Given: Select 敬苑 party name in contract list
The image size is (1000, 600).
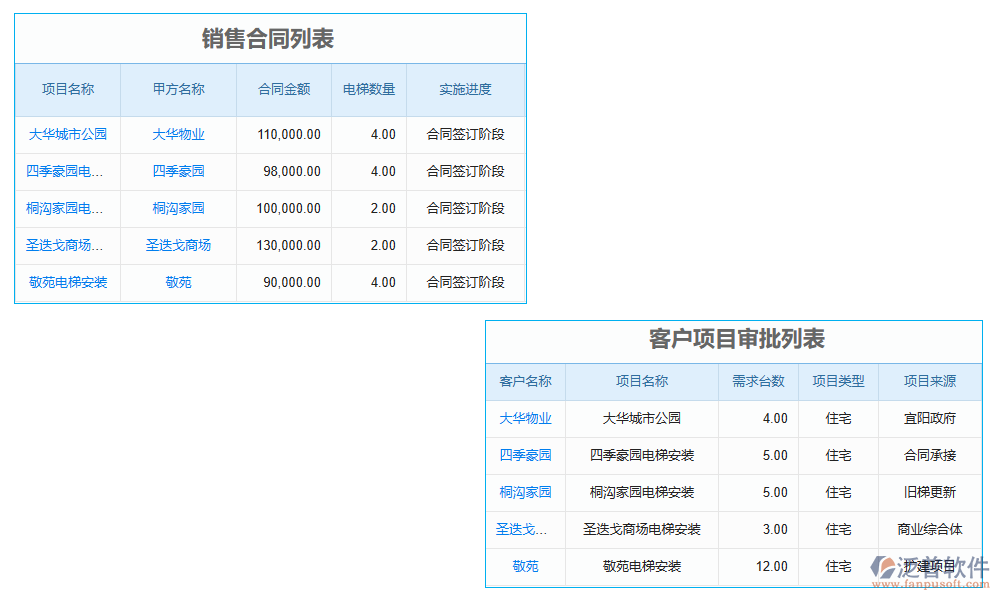Looking at the screenshot, I should 177,282.
